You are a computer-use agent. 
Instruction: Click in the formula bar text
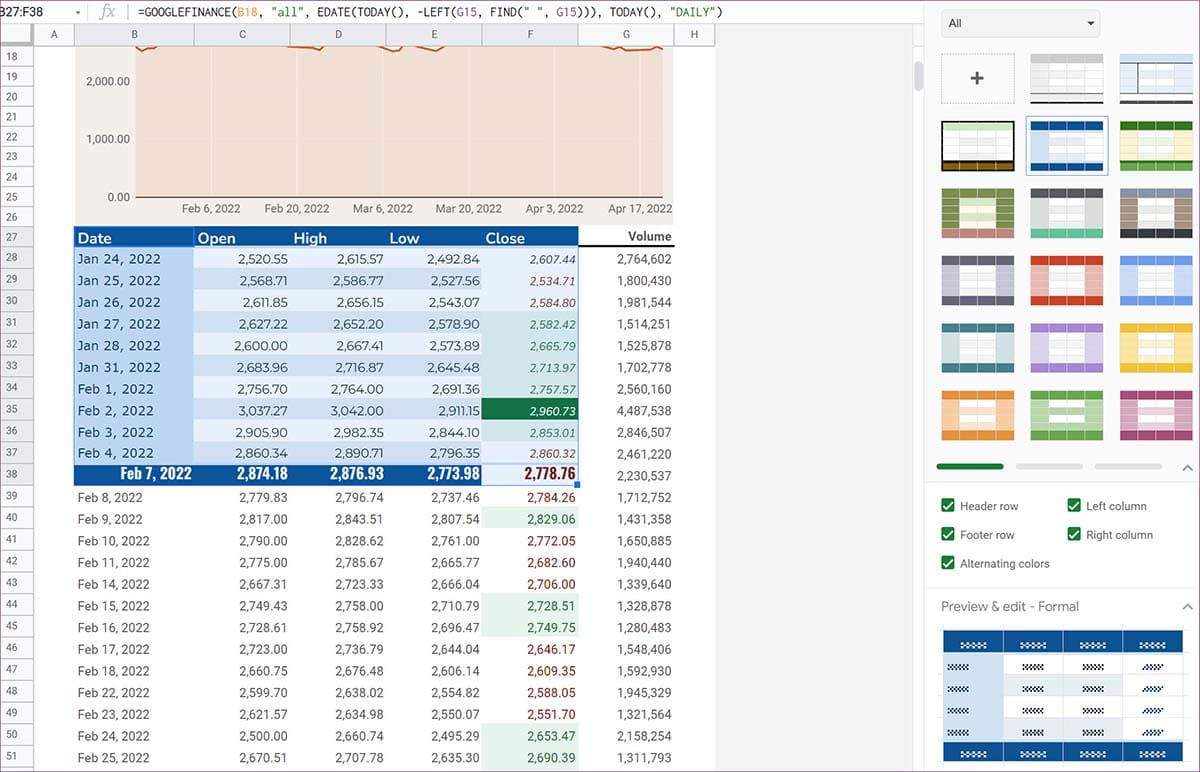point(430,12)
